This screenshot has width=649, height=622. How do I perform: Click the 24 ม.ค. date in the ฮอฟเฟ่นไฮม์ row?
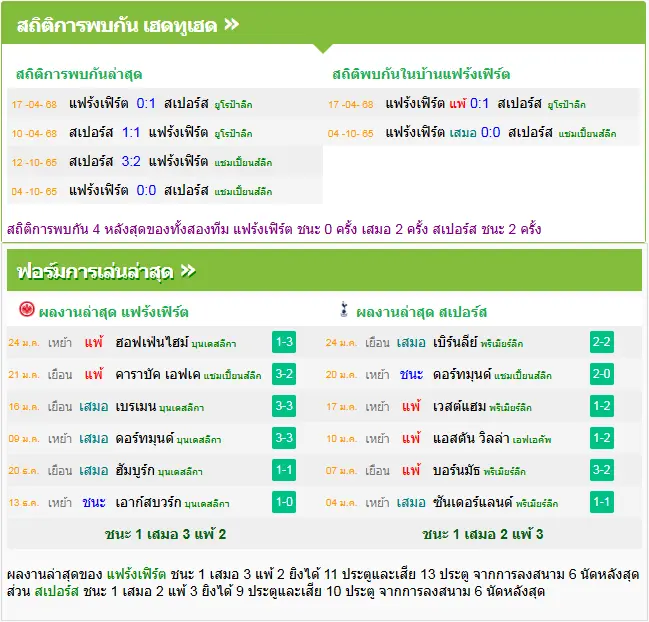point(24,343)
